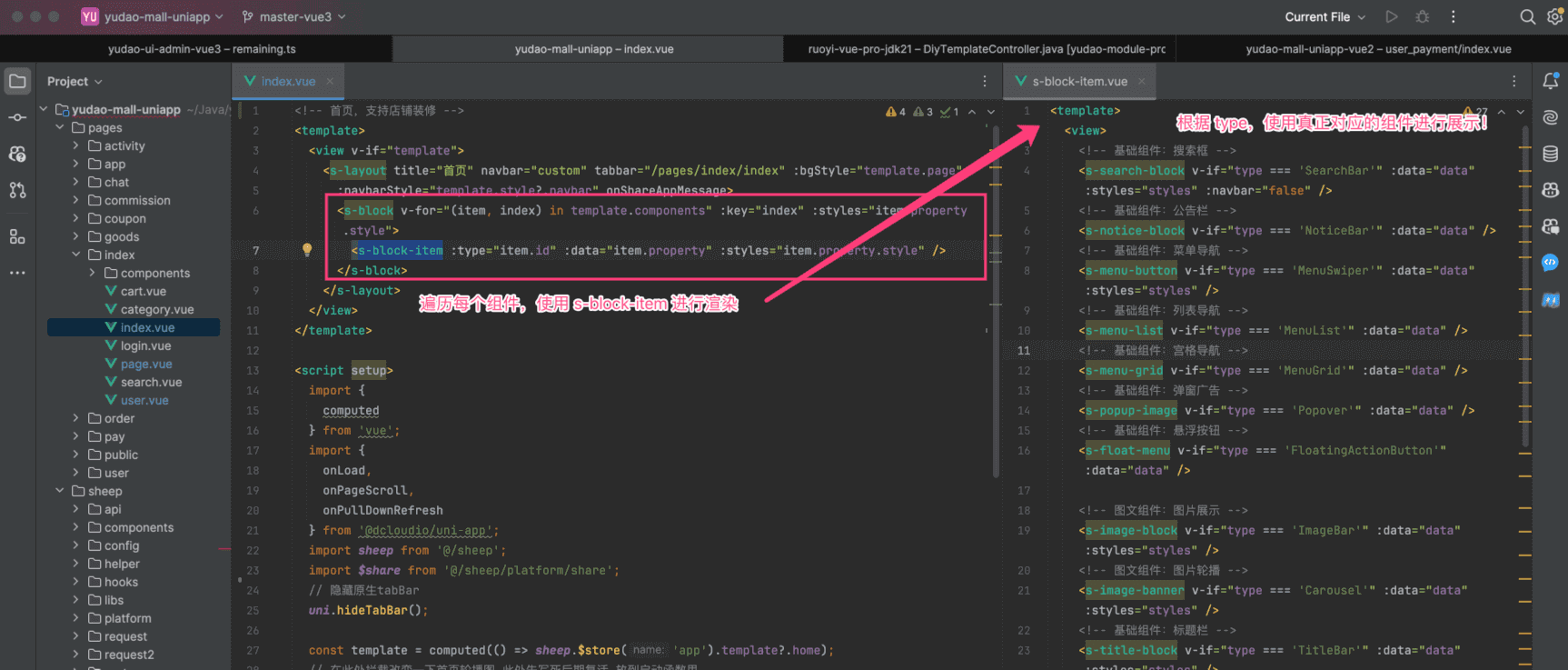Open the Current File run configuration dropdown
Image resolution: width=1568 pixels, height=670 pixels.
1325,16
